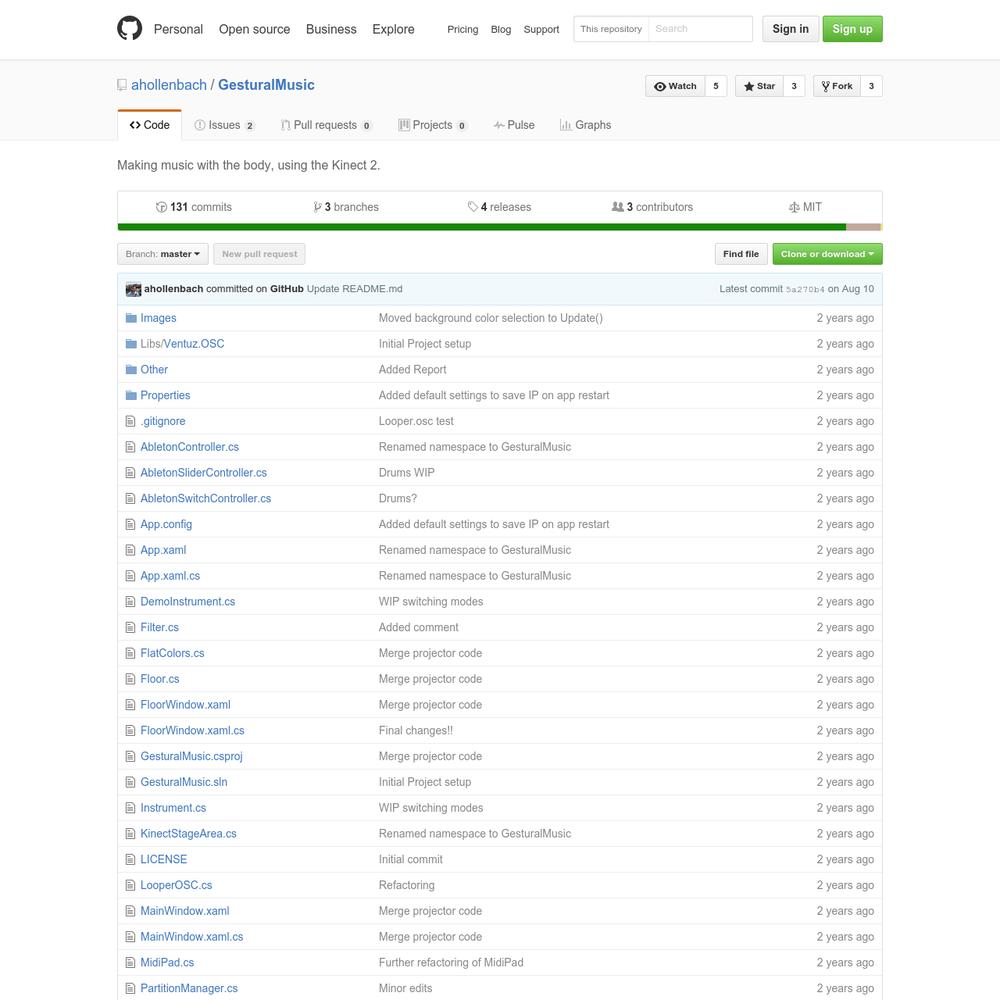Click ahollenbach's avatar in the commit bar
The height and width of the screenshot is (1000, 1000).
(133, 289)
